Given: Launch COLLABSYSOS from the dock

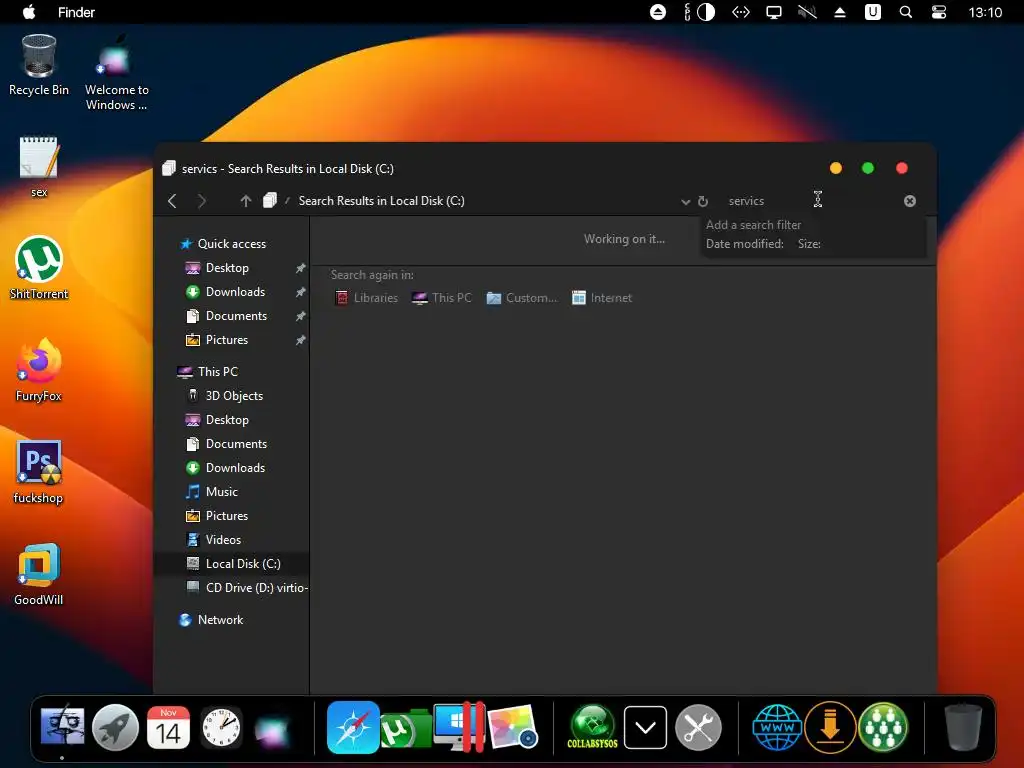Looking at the screenshot, I should [x=592, y=726].
